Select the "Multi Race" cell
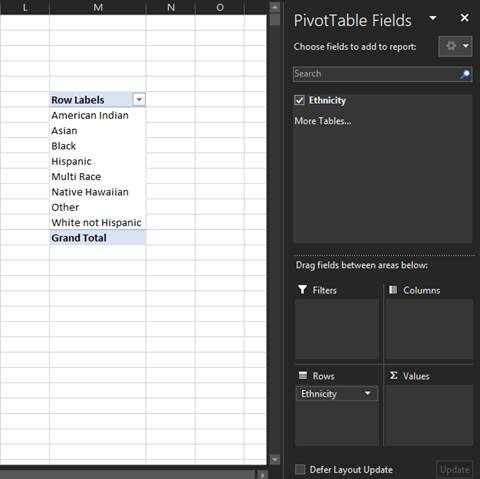480x479 pixels. tap(98, 176)
